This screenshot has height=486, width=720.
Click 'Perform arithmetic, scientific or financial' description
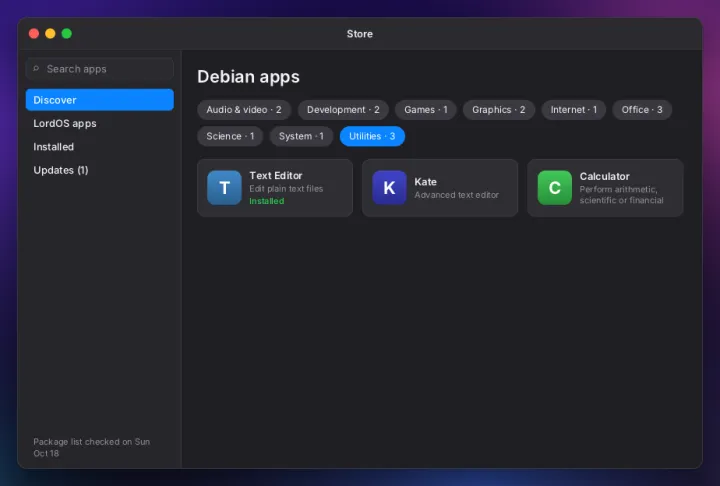pos(621,195)
